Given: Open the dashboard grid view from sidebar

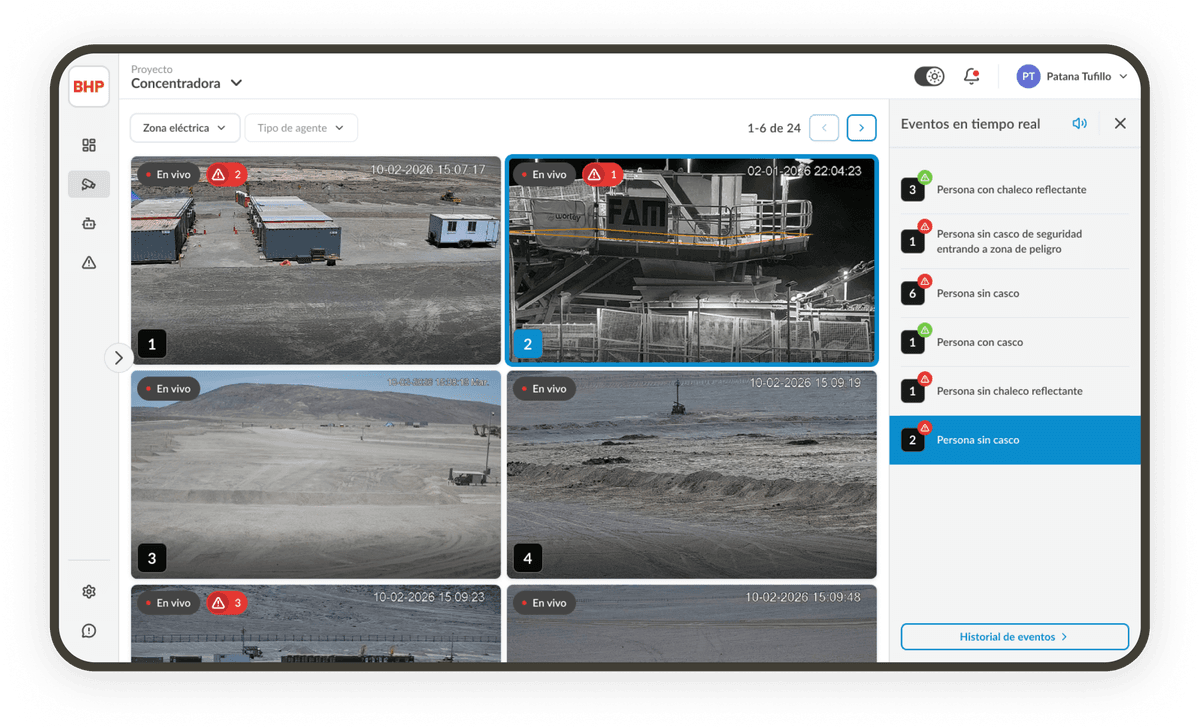Looking at the screenshot, I should (89, 144).
